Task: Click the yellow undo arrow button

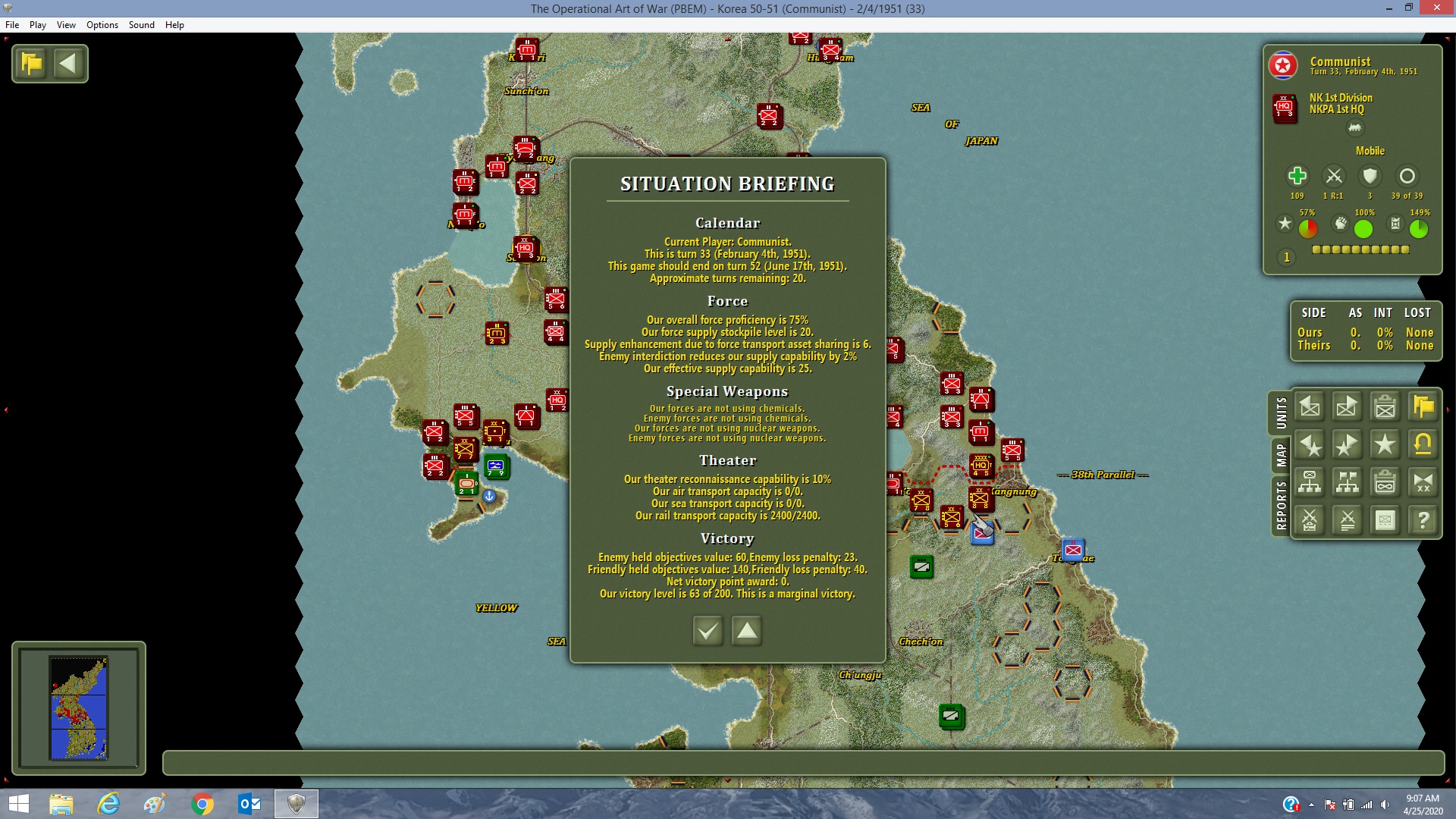Action: [1423, 445]
